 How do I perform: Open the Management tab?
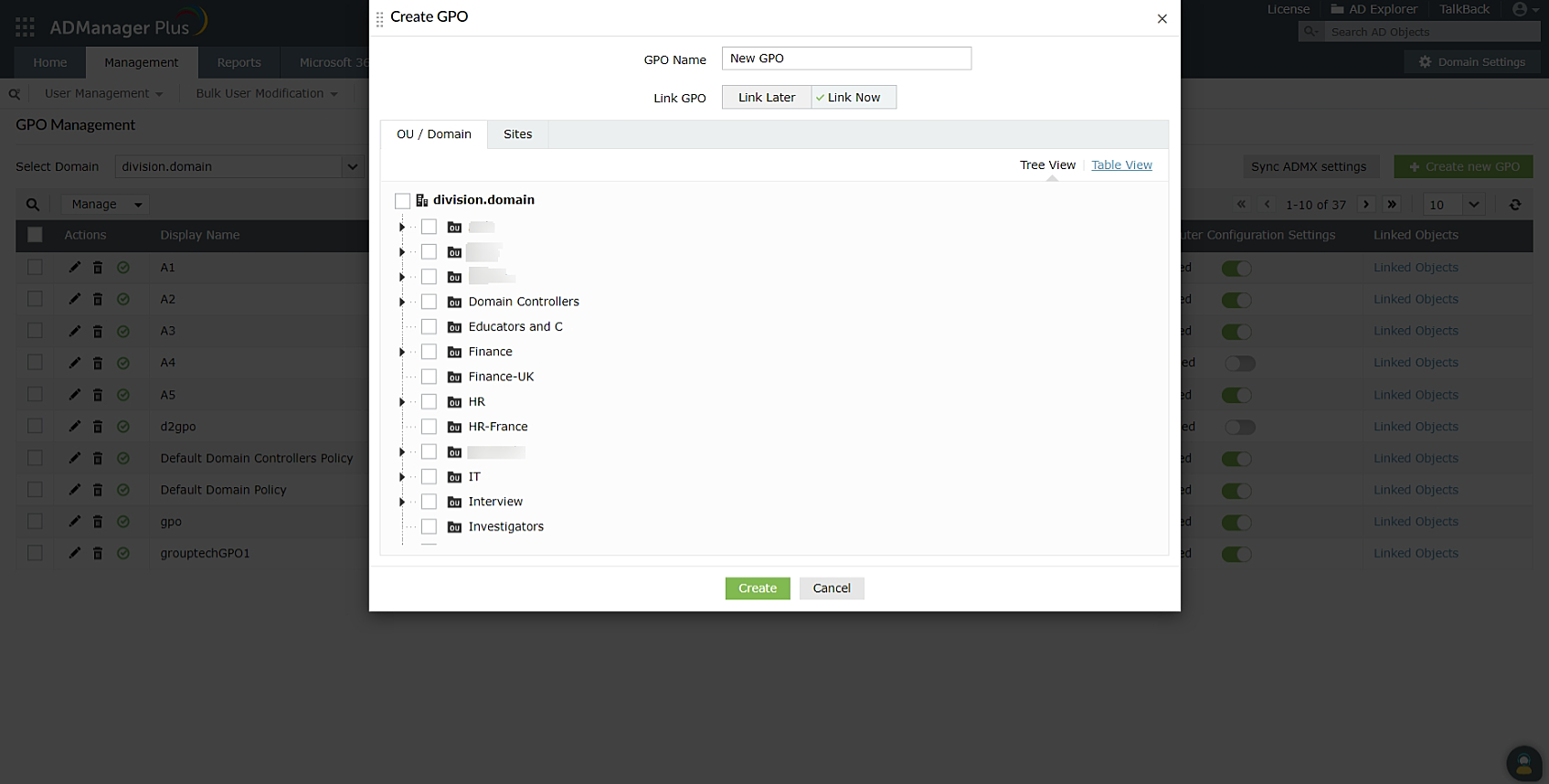click(142, 63)
